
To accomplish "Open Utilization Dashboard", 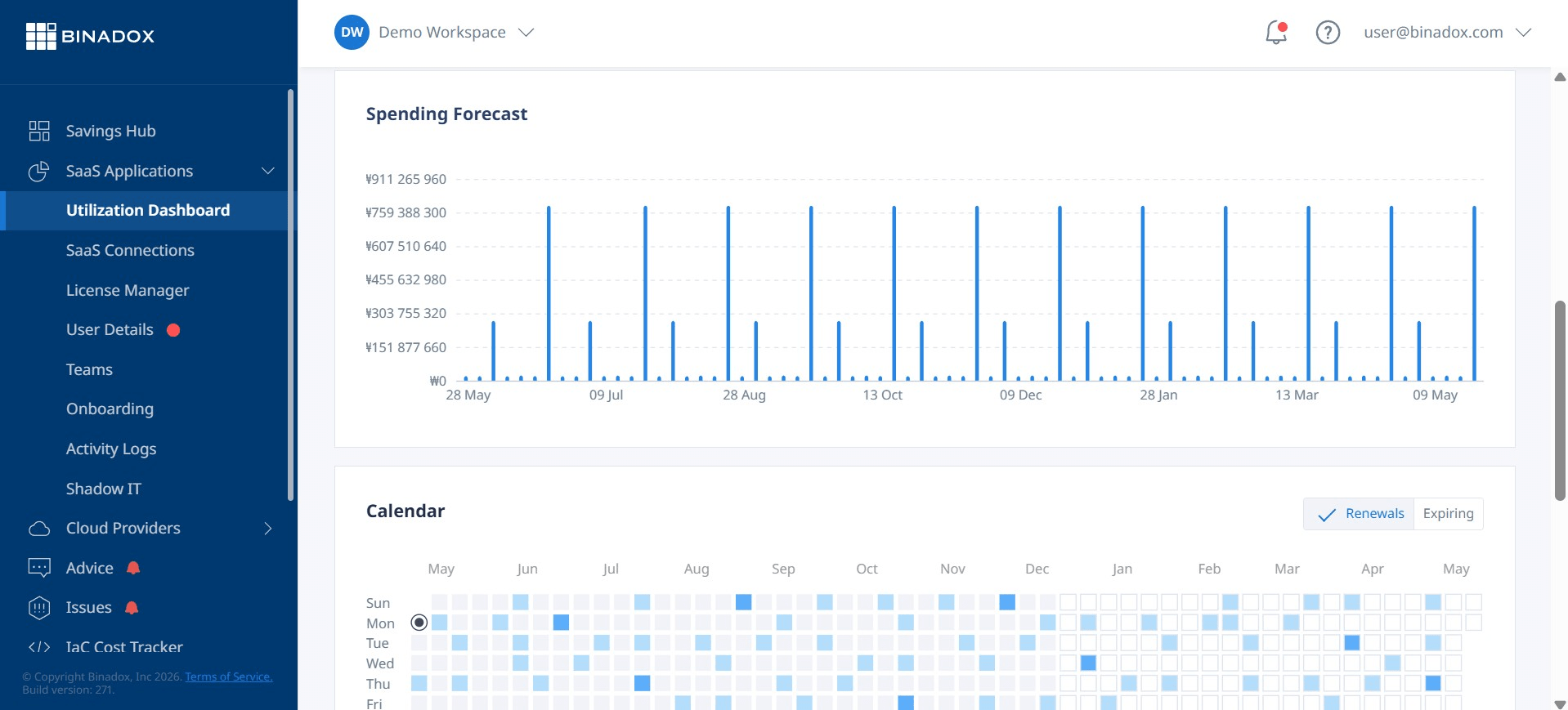I will pos(148,211).
